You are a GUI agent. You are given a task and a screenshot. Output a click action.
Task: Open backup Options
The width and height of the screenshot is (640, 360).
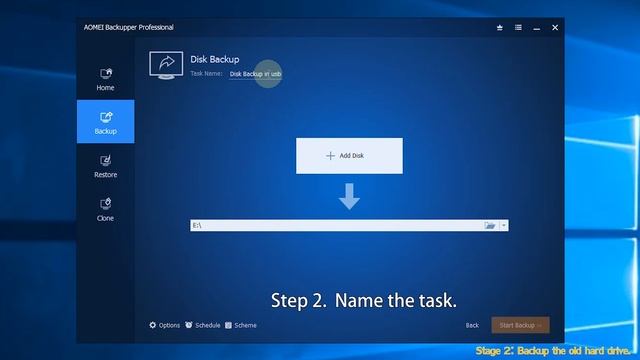pyautogui.click(x=164, y=325)
